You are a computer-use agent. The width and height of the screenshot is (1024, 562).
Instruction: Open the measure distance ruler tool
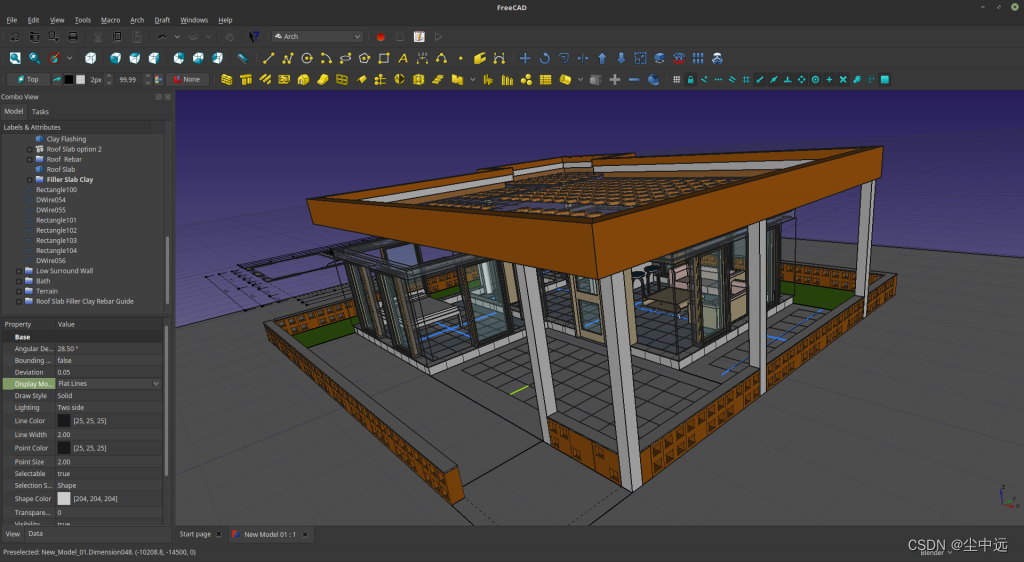tap(242, 58)
